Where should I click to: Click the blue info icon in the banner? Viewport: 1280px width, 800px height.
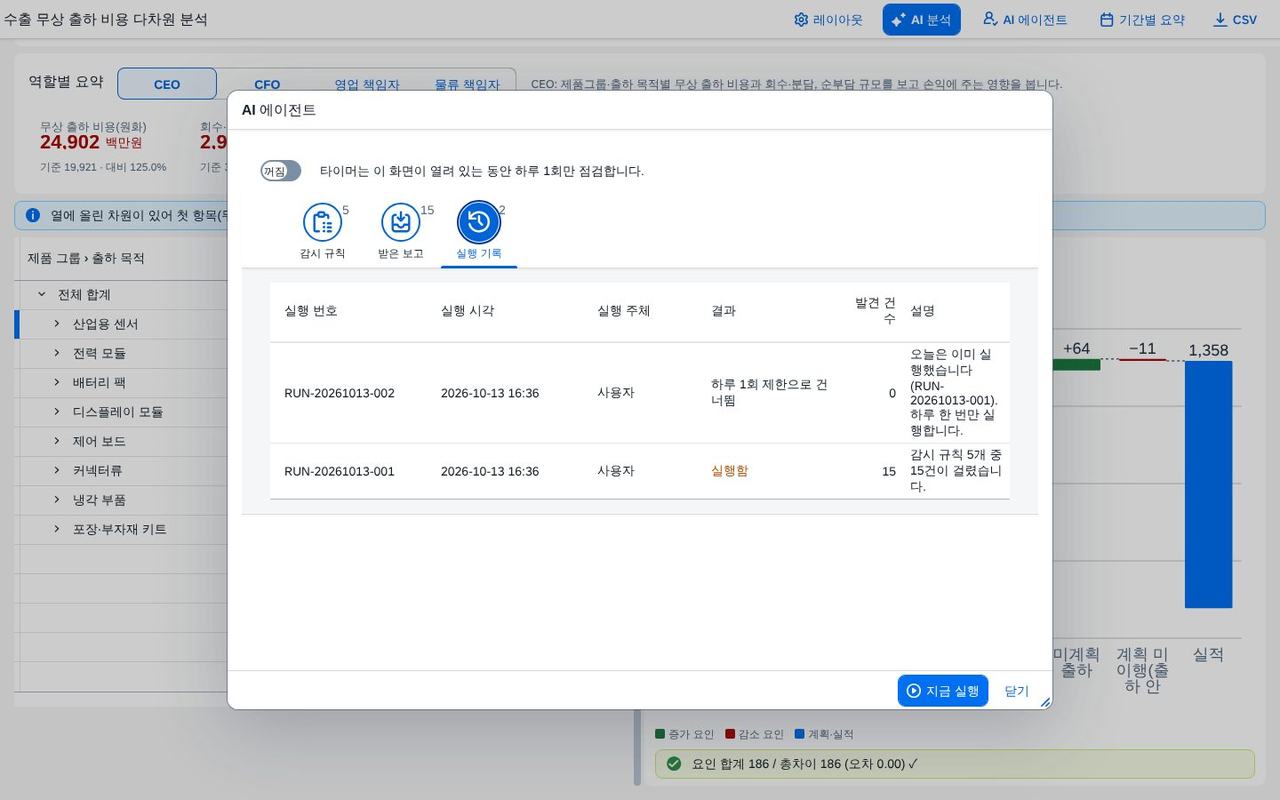pos(33,215)
